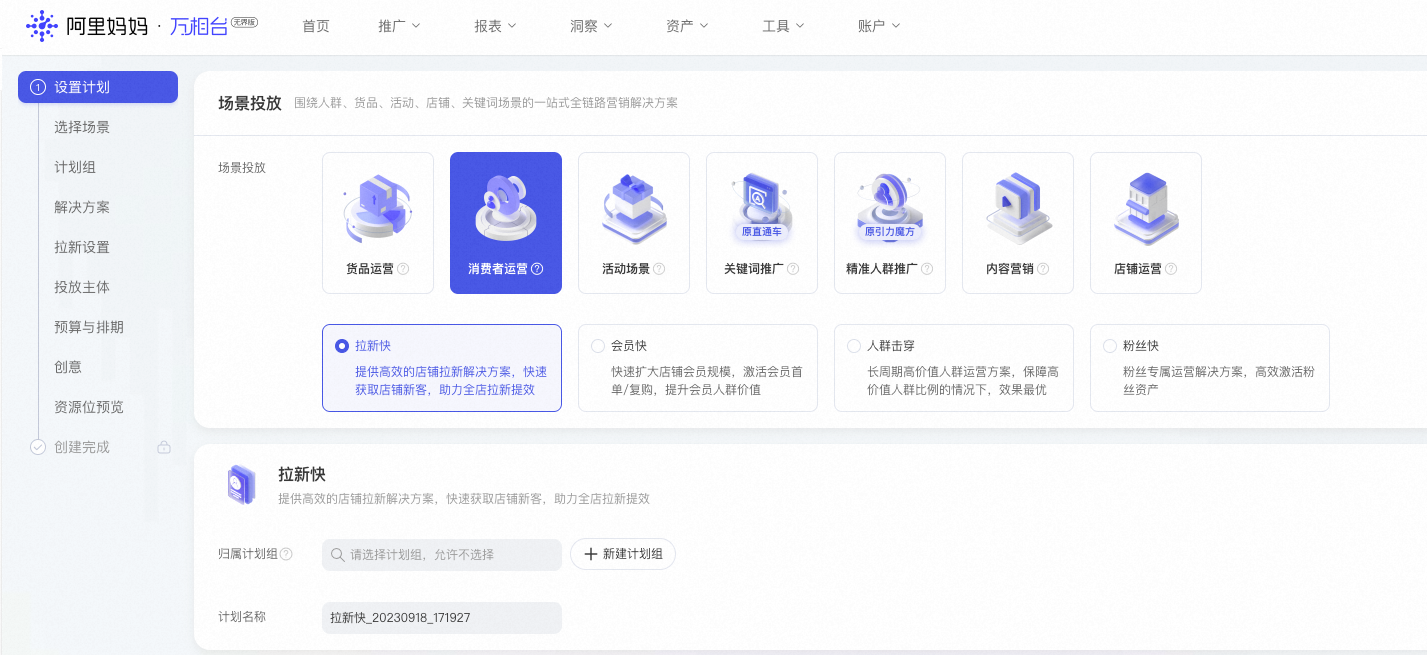Click help icon next to 消费者运营
This screenshot has width=1427, height=655.
point(537,269)
